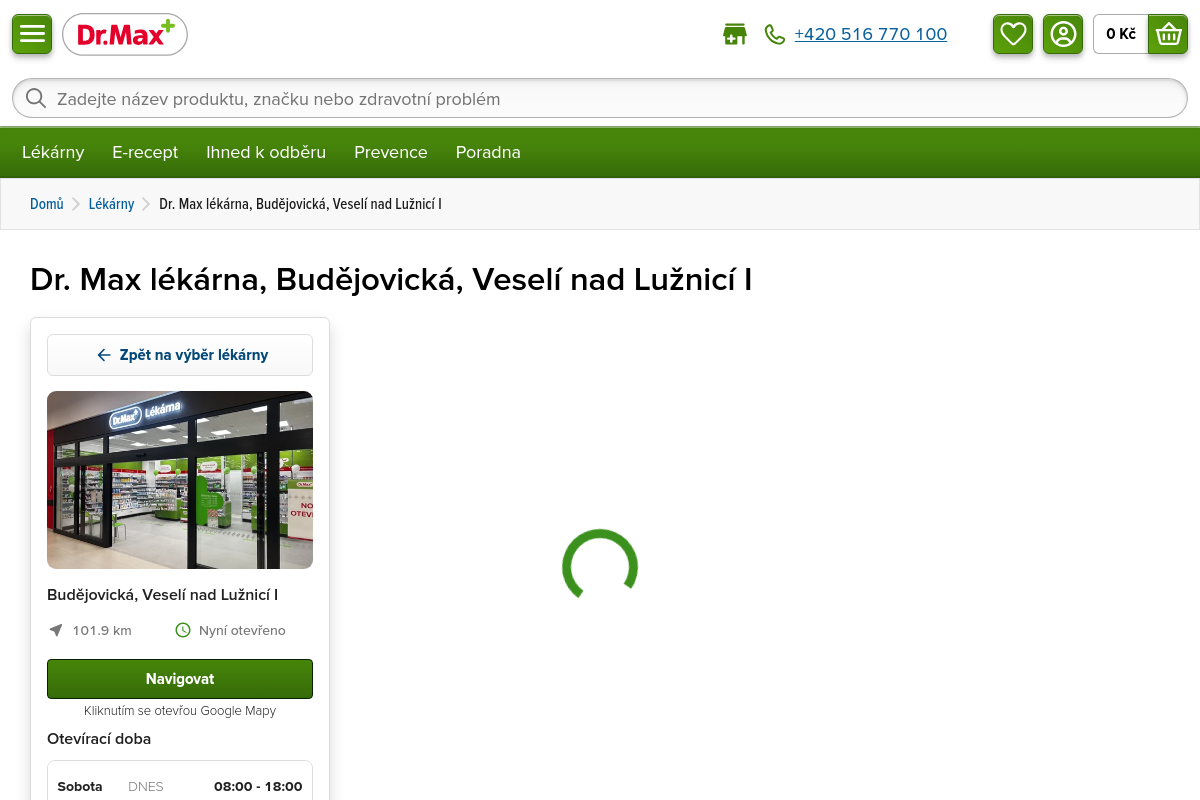Image resolution: width=1200 pixels, height=800 pixels.
Task: Click the current breadcrumb Dr. Max lékárna, Budějovická
Action: coord(300,204)
